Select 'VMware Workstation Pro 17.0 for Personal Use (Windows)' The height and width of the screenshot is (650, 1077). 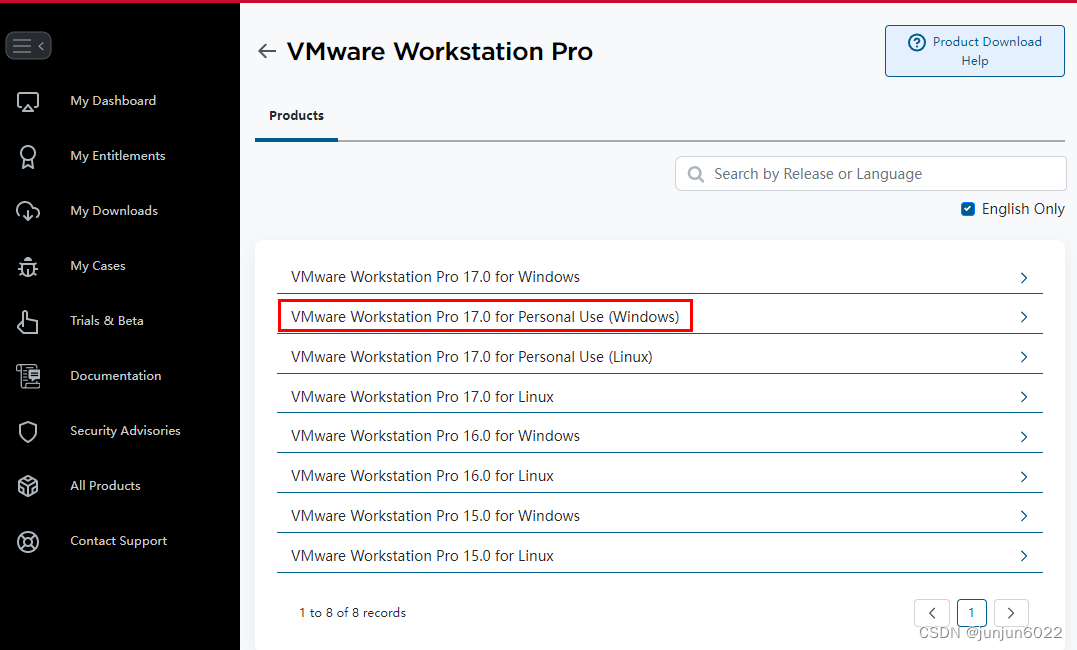pyautogui.click(x=485, y=317)
